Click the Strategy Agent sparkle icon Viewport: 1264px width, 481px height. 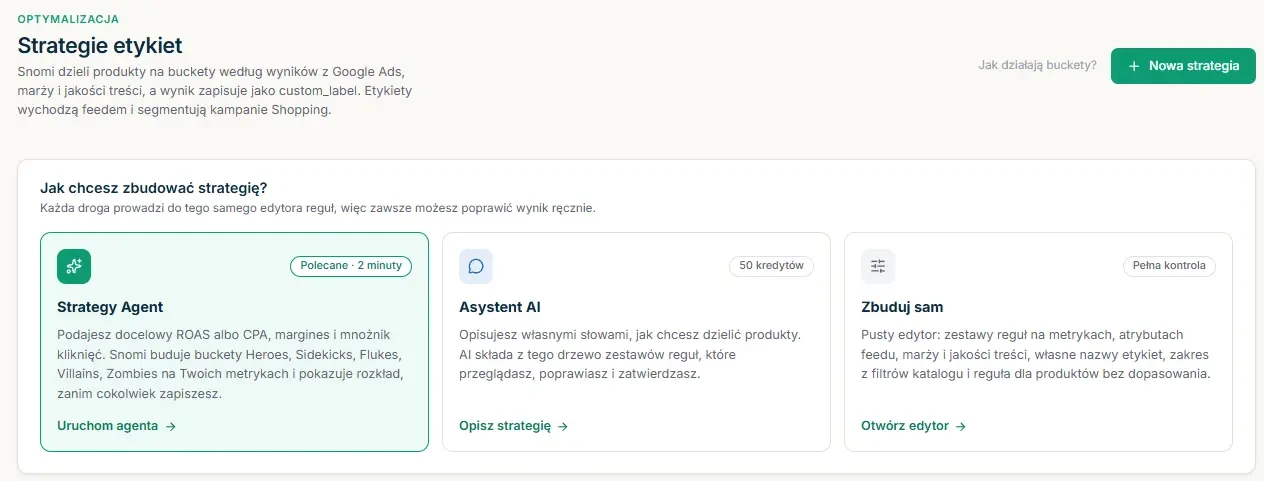coord(74,266)
